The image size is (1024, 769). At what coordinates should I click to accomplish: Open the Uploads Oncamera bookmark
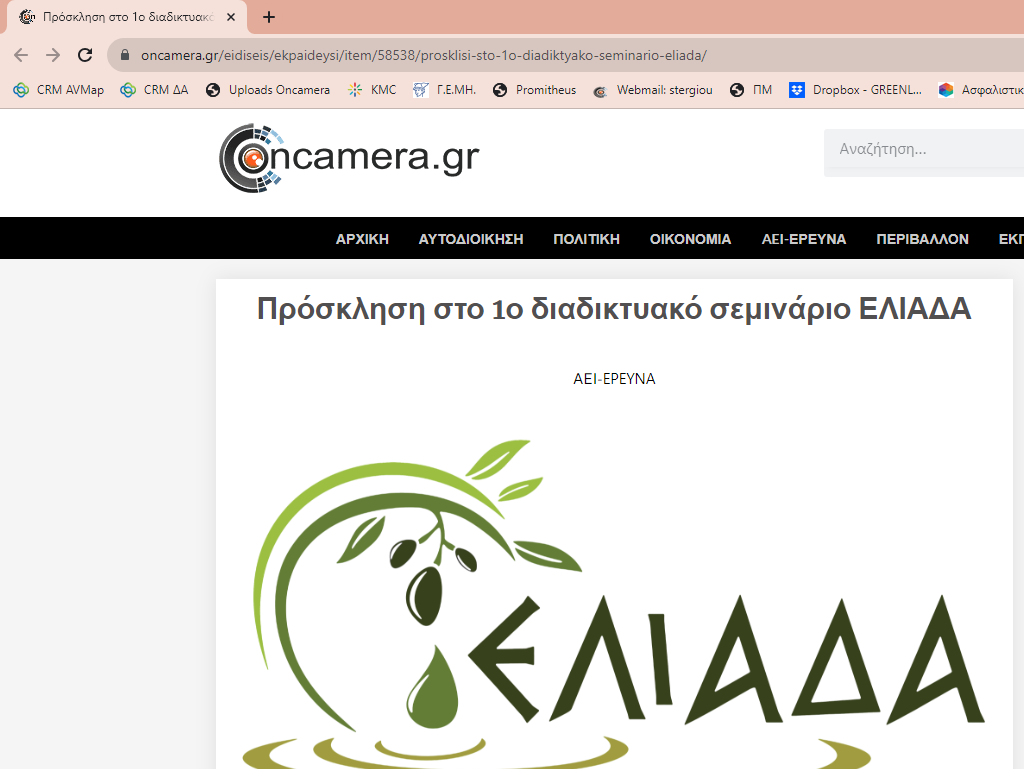(x=267, y=90)
